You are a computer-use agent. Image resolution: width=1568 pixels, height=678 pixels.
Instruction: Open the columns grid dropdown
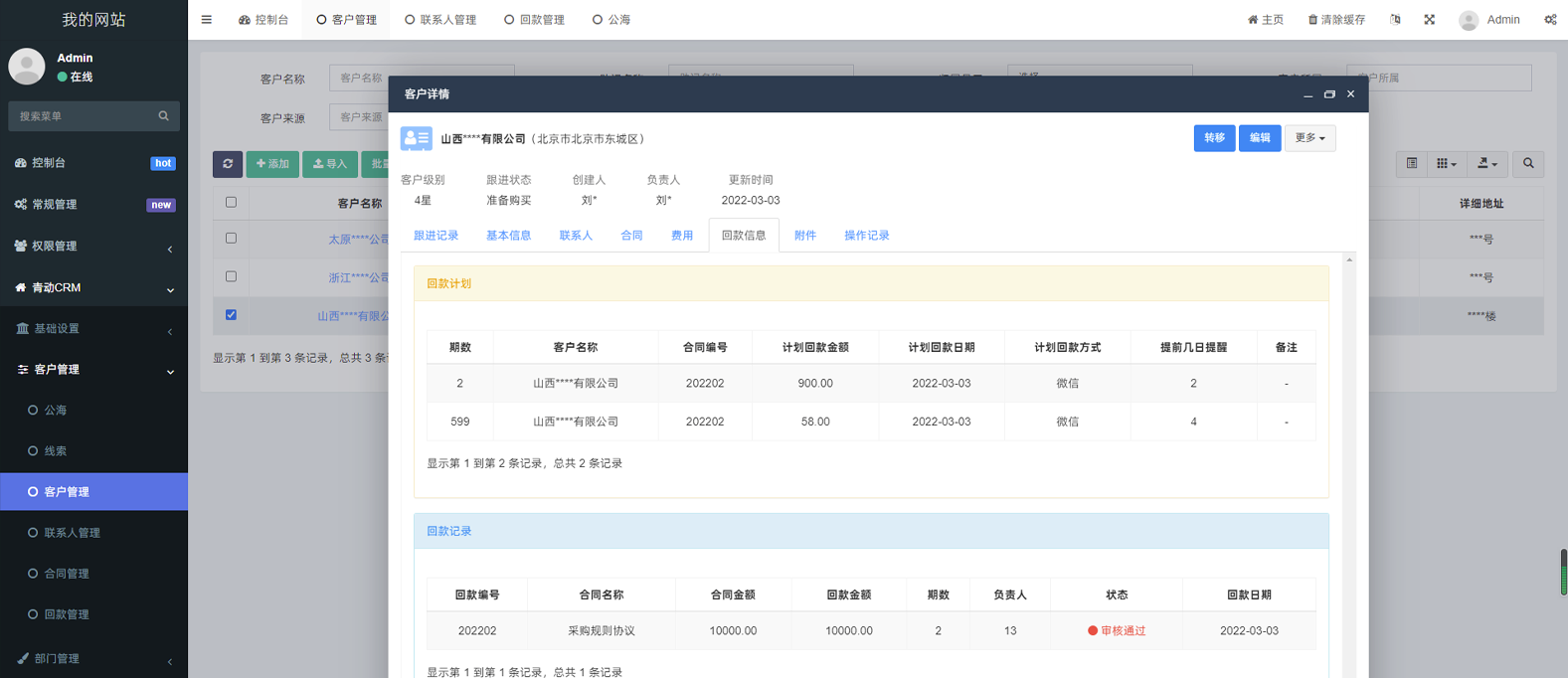point(1446,164)
